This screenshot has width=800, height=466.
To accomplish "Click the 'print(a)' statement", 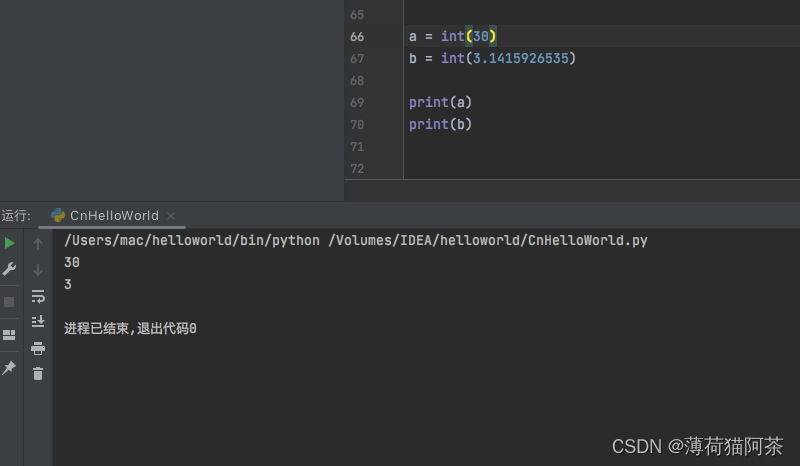I will 440,102.
